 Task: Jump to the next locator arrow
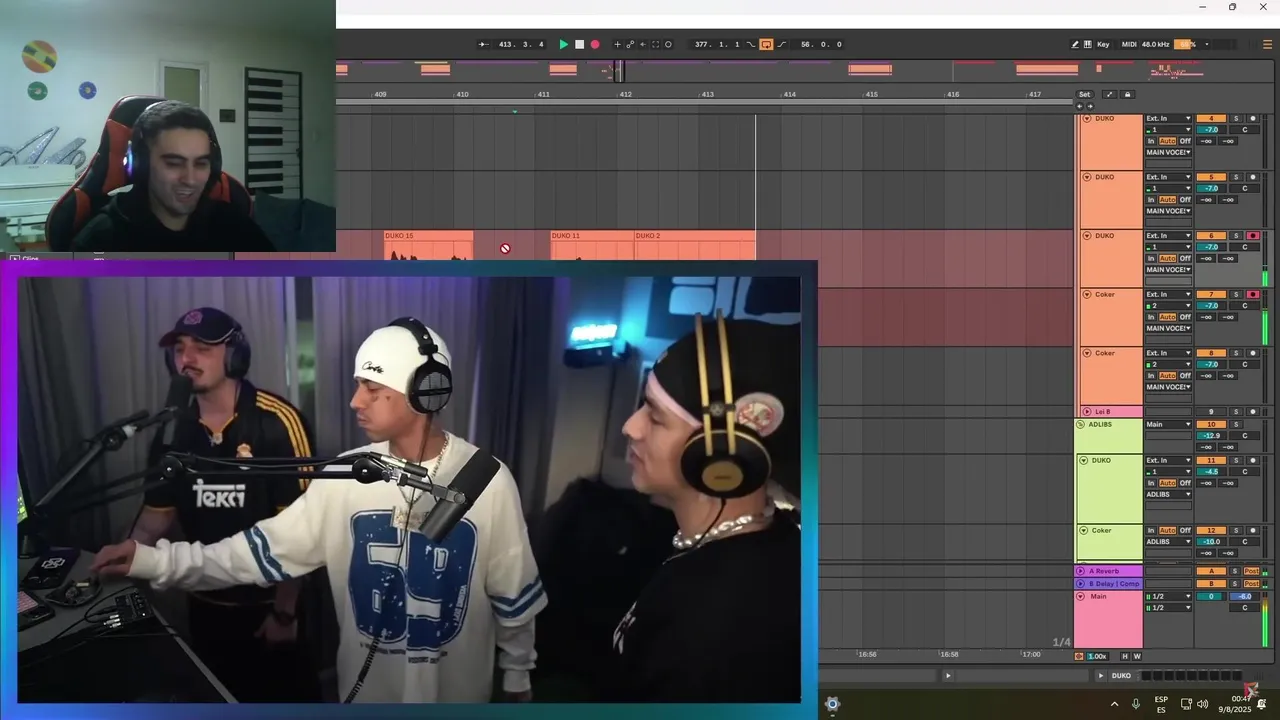point(1090,106)
